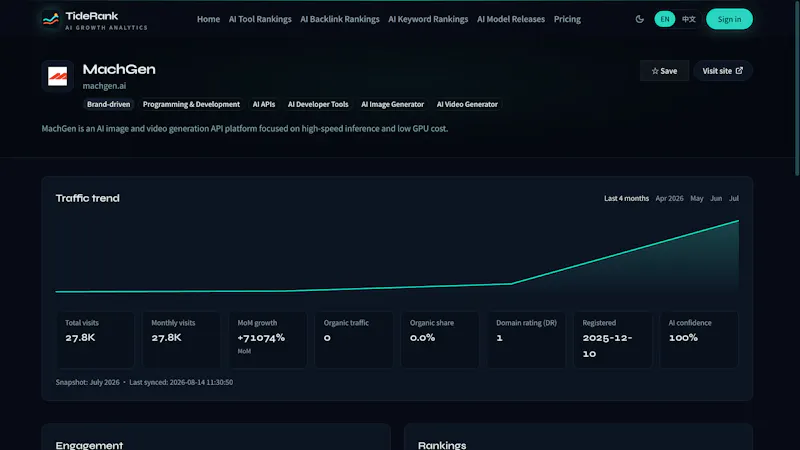
Task: Open AI Model Releases
Action: pos(511,19)
